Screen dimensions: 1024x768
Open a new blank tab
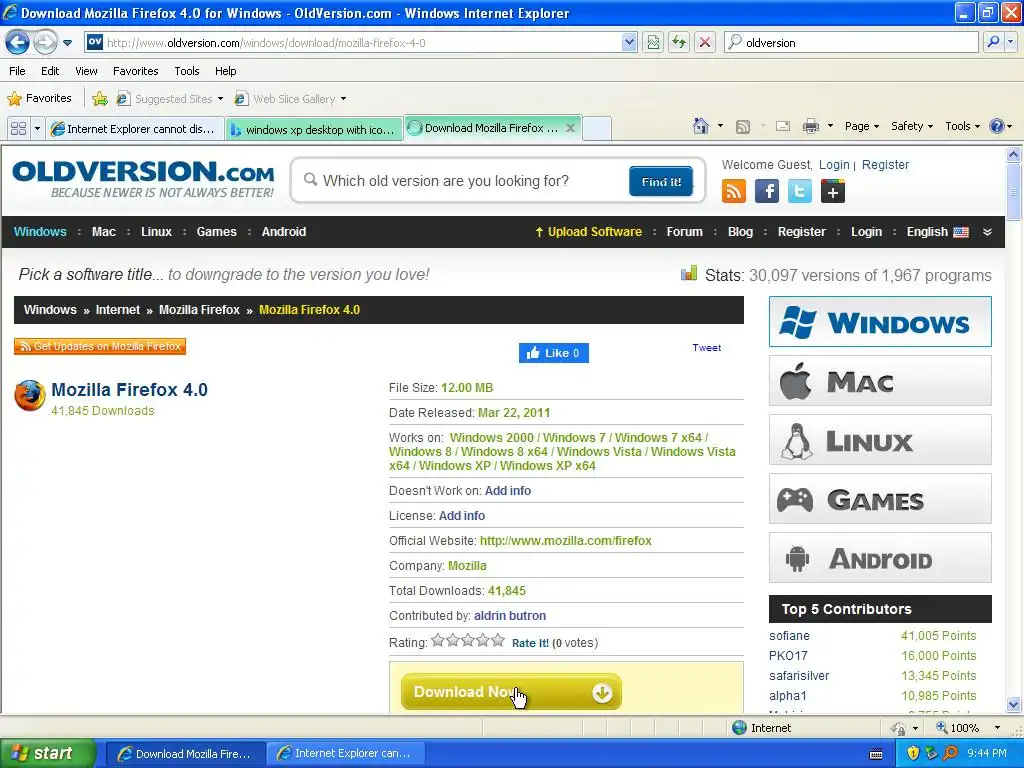pyautogui.click(x=597, y=129)
